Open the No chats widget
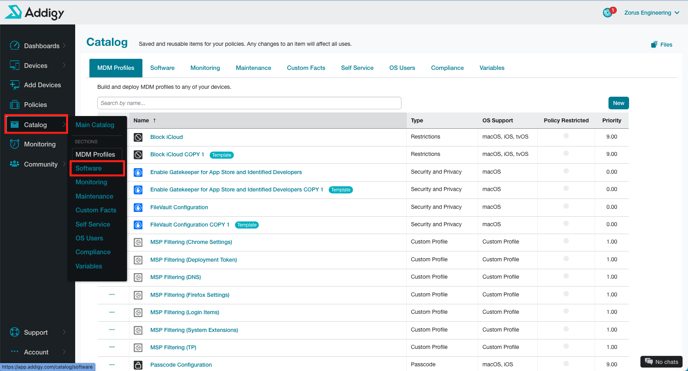Screen dimensions: 688x371 tap(661, 362)
